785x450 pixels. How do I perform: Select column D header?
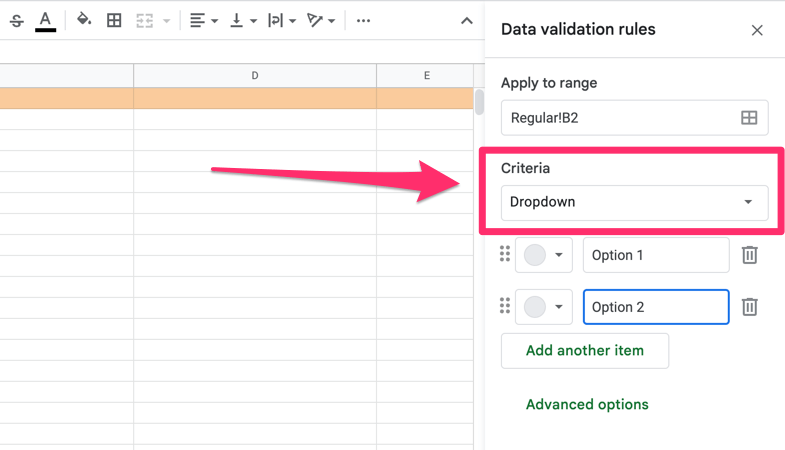[x=255, y=76]
